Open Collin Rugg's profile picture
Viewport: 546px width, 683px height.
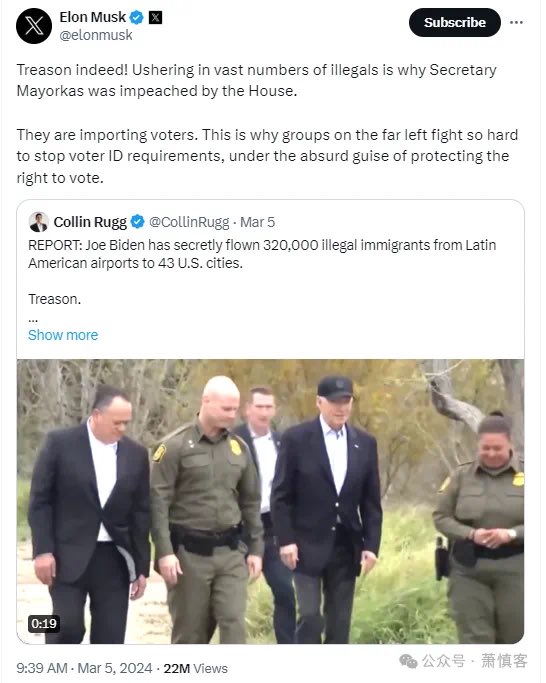[x=38, y=222]
